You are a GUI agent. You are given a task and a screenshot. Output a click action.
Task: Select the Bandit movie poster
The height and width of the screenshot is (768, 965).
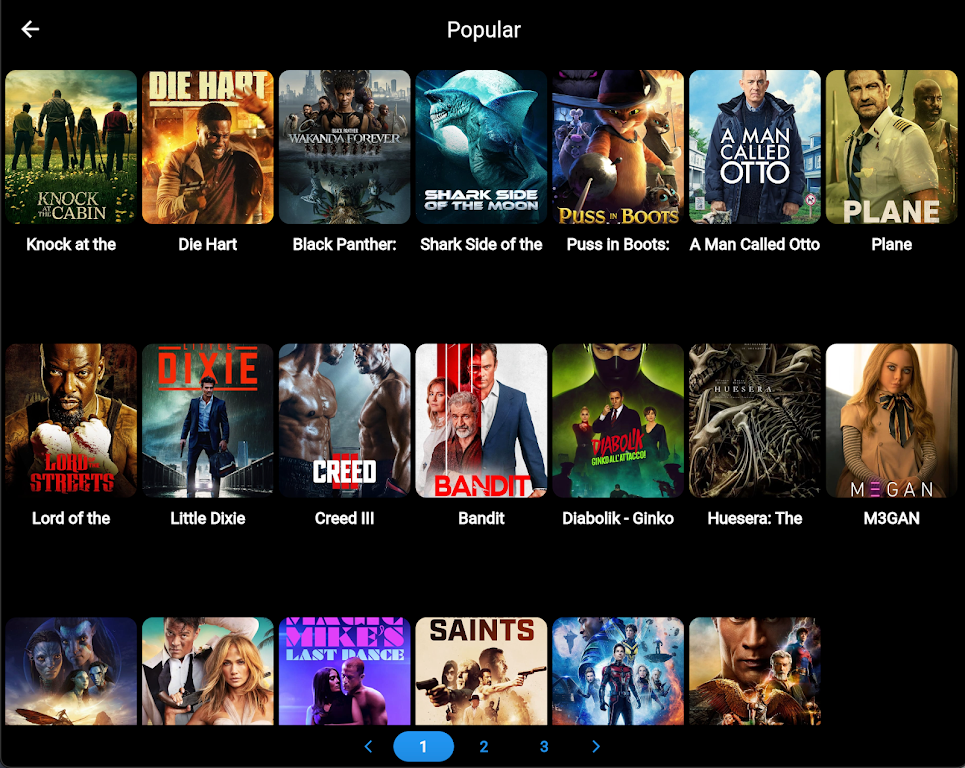[x=481, y=421]
